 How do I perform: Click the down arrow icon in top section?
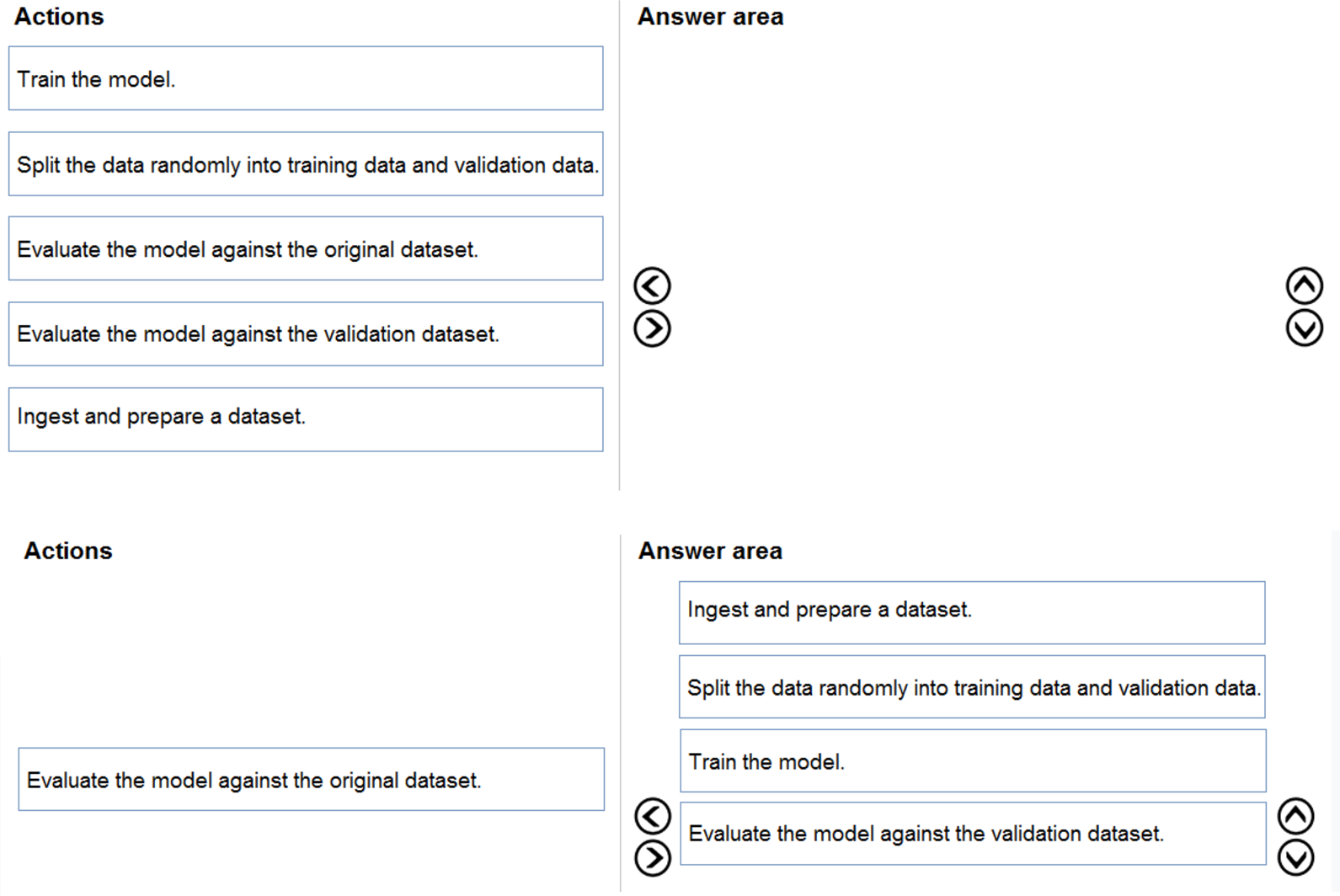(x=1303, y=328)
